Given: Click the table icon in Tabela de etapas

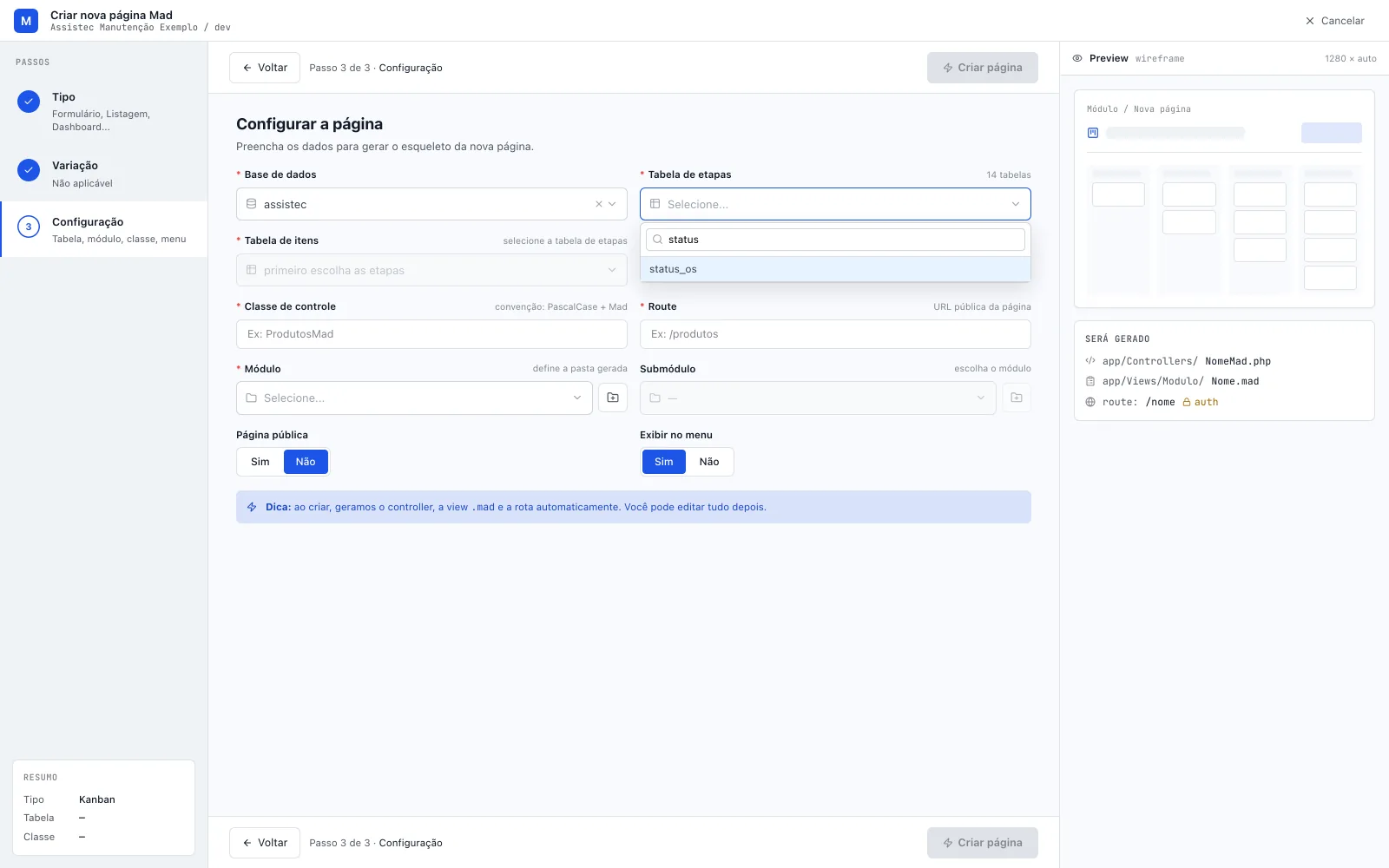Looking at the screenshot, I should point(655,204).
